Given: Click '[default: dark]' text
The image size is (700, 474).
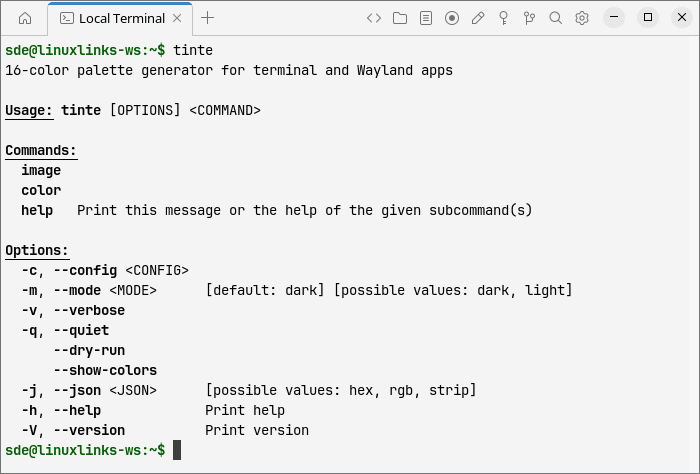Looking at the screenshot, I should 265,291.
